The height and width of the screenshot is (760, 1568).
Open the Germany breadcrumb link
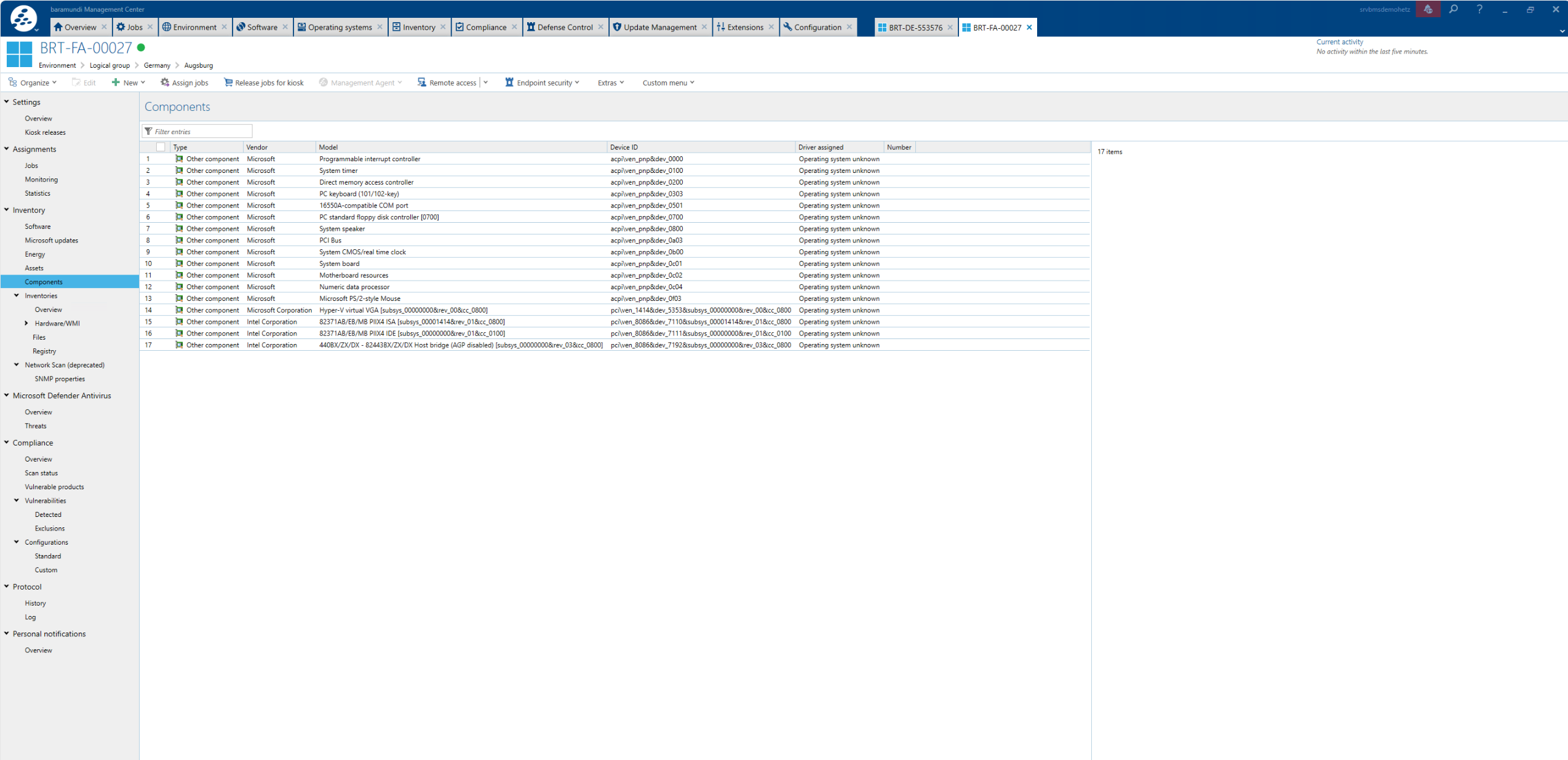pos(157,65)
